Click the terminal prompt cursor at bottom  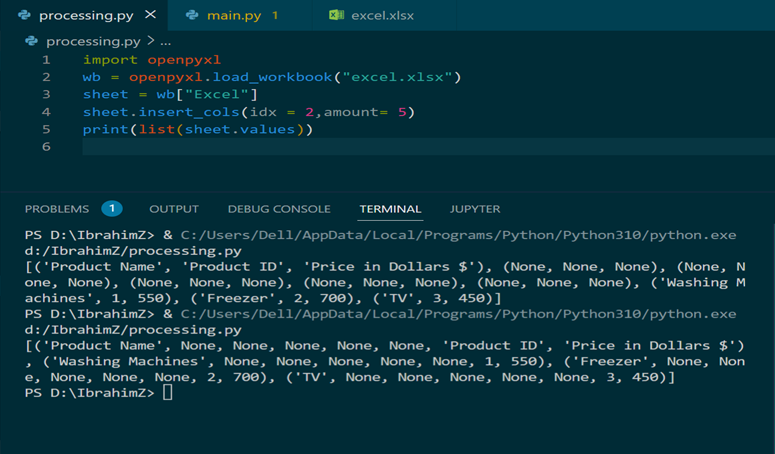(x=168, y=393)
